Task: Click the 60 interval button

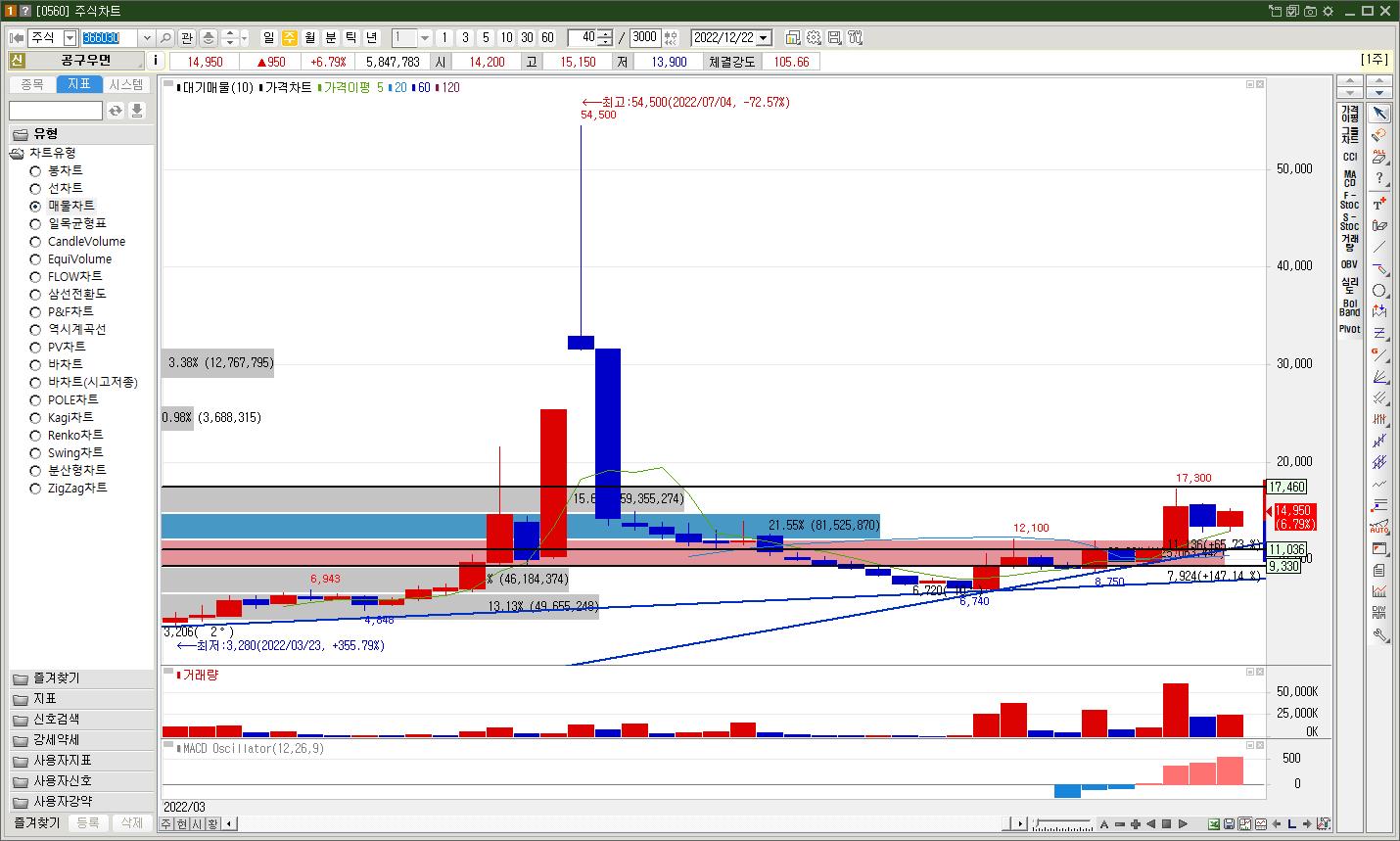Action: (547, 37)
